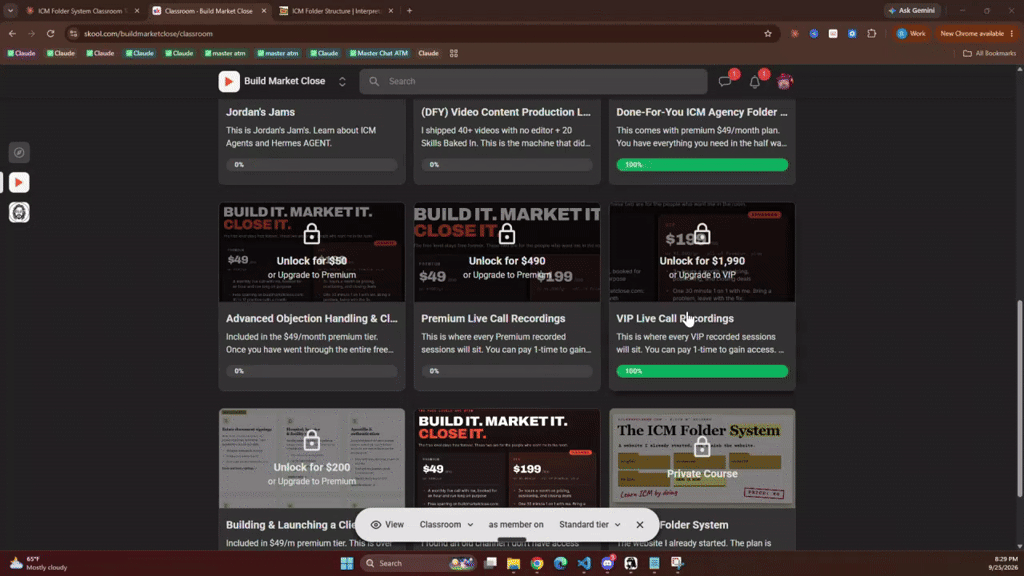The height and width of the screenshot is (576, 1024).
Task: Open the three-dot menu beside New Chrome available
Action: pos(1012,33)
